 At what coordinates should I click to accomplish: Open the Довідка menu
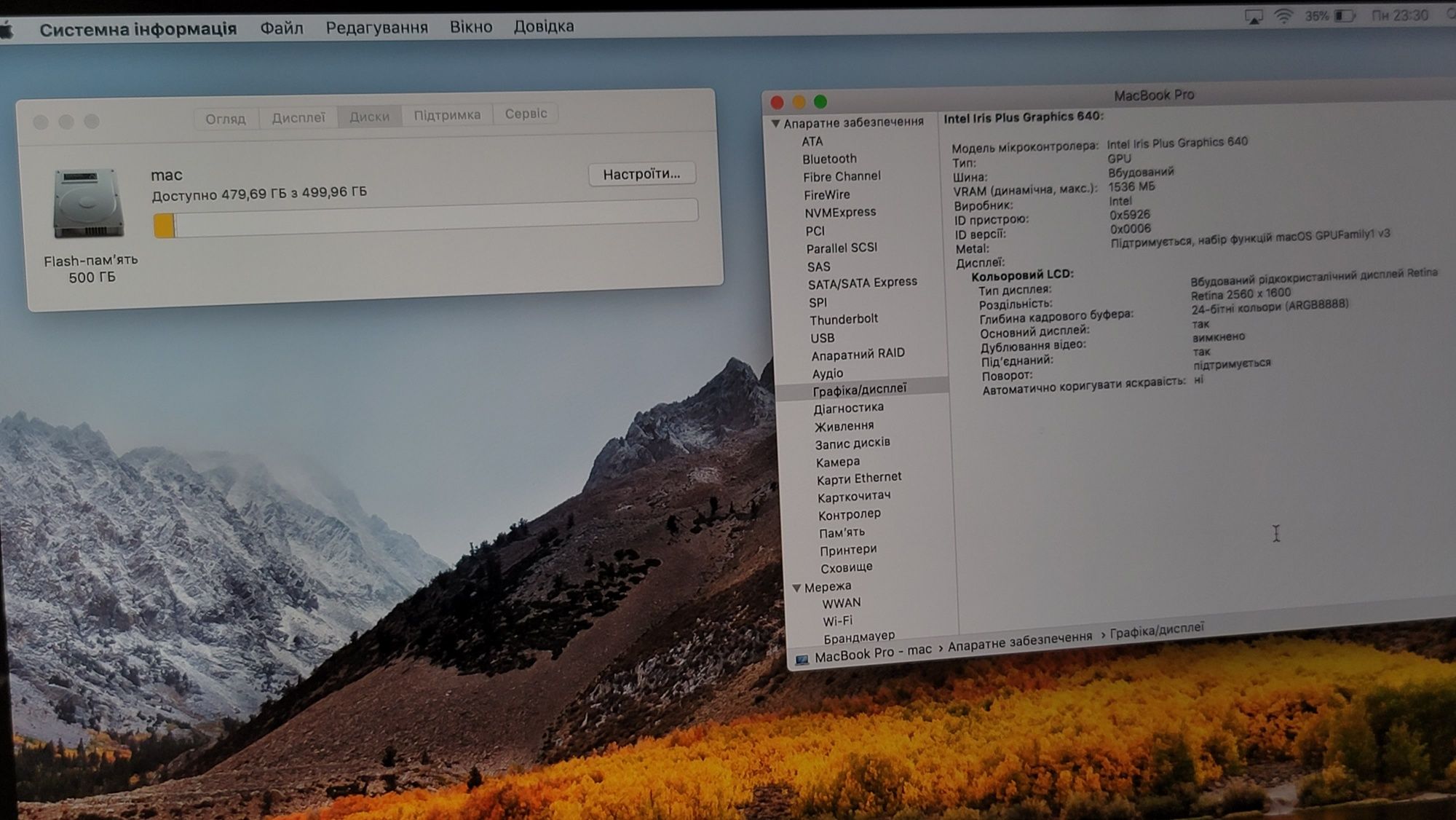click(544, 26)
